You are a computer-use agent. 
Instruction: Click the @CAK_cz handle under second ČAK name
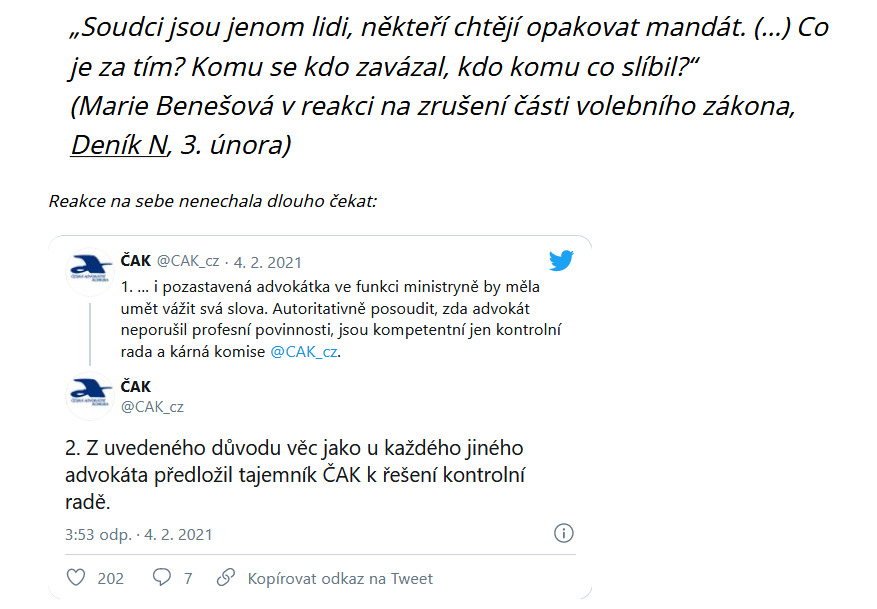point(152,407)
